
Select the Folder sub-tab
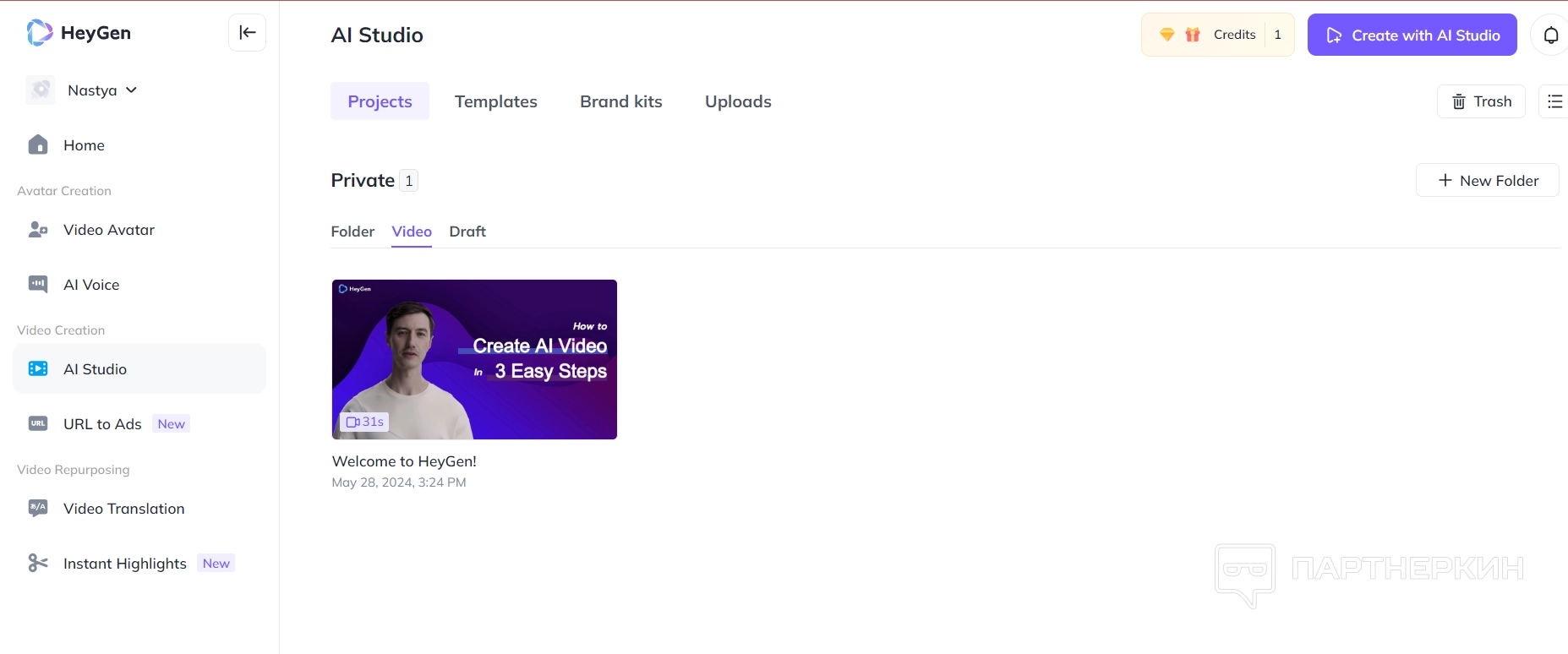point(352,232)
